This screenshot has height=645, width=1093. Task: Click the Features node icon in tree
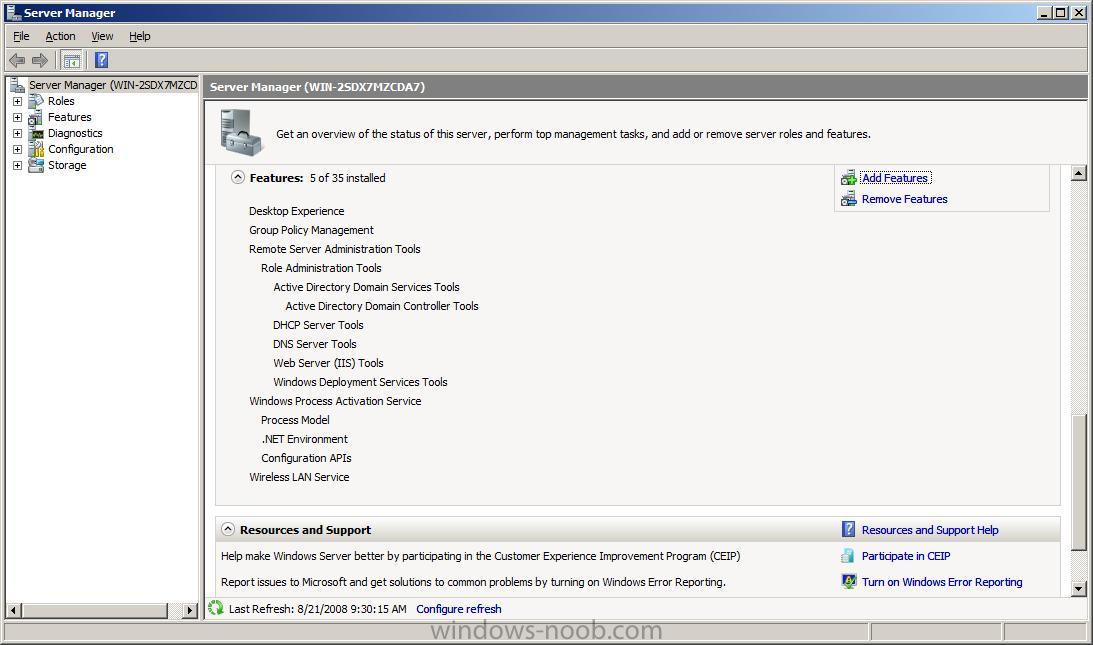tap(36, 117)
